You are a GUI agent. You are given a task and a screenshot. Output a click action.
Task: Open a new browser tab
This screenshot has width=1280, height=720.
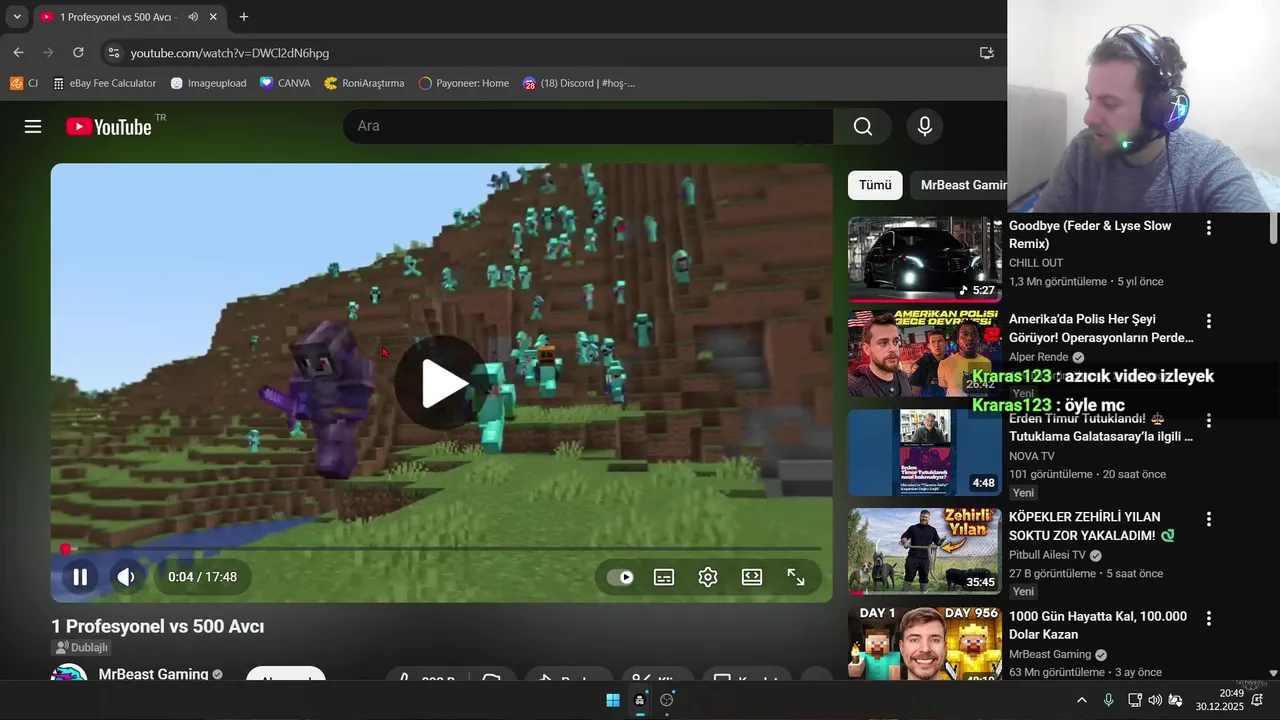point(243,17)
